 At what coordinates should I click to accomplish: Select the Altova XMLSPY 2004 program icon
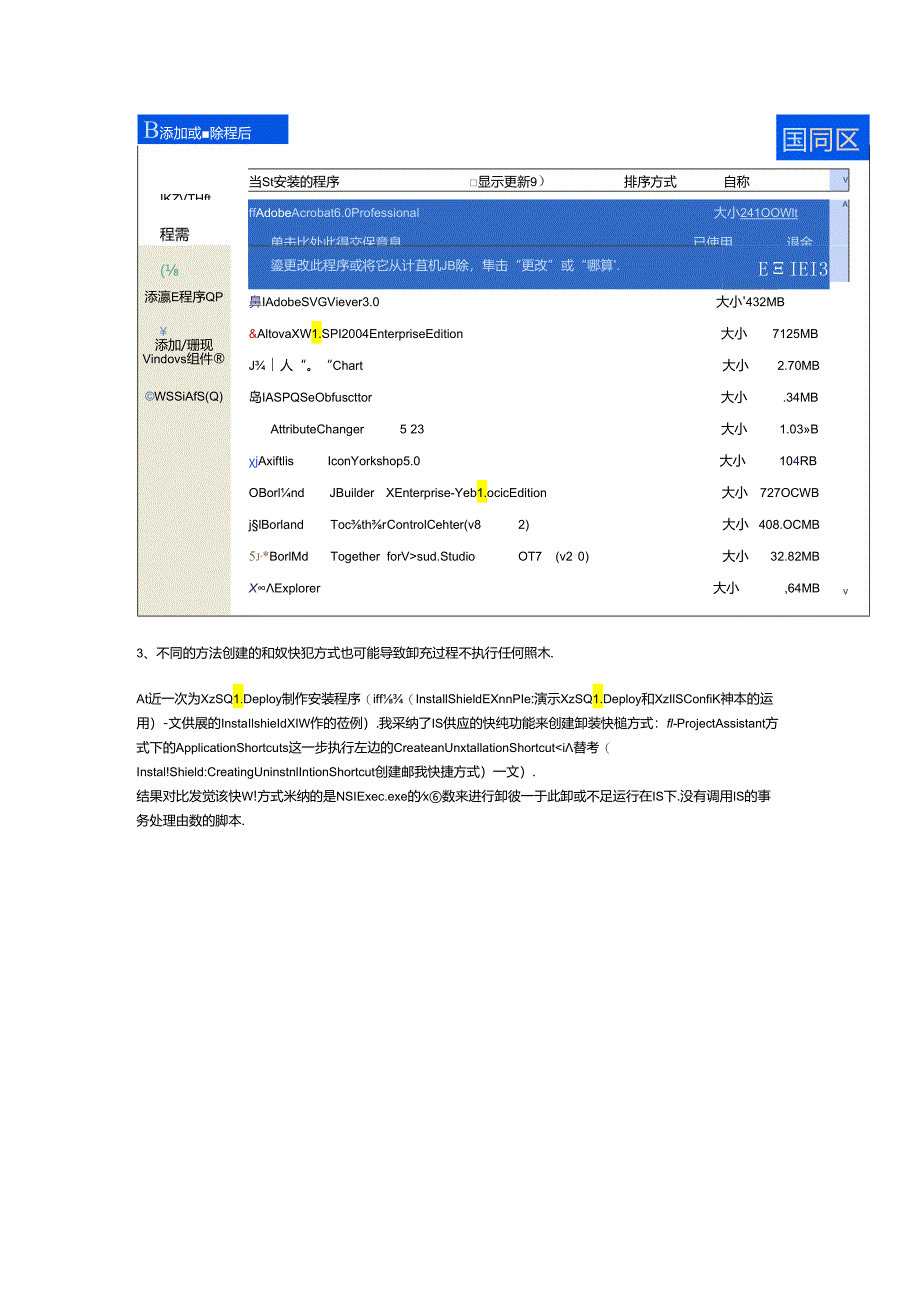252,333
